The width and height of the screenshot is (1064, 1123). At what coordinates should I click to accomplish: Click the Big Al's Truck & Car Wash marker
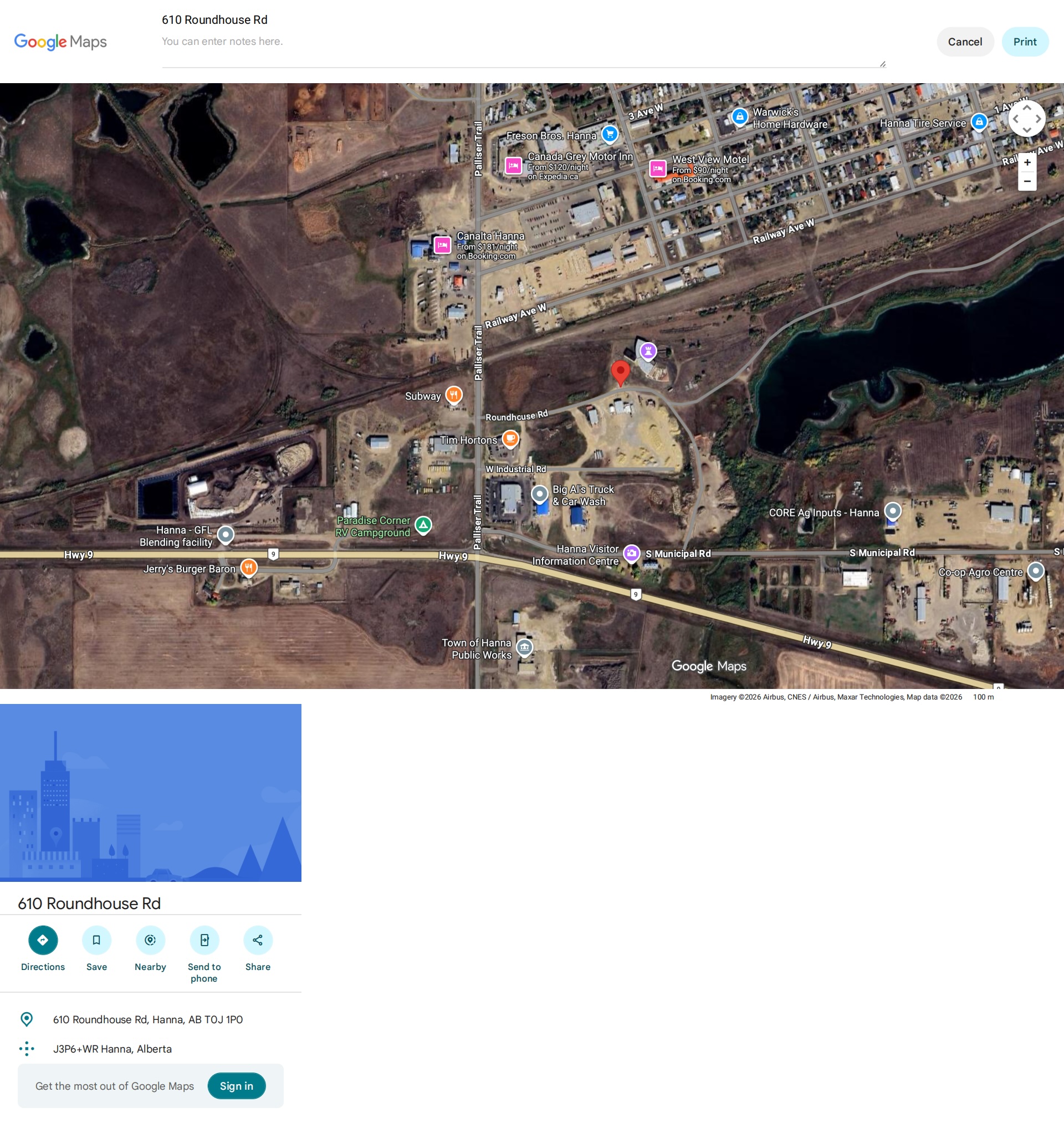tap(539, 494)
